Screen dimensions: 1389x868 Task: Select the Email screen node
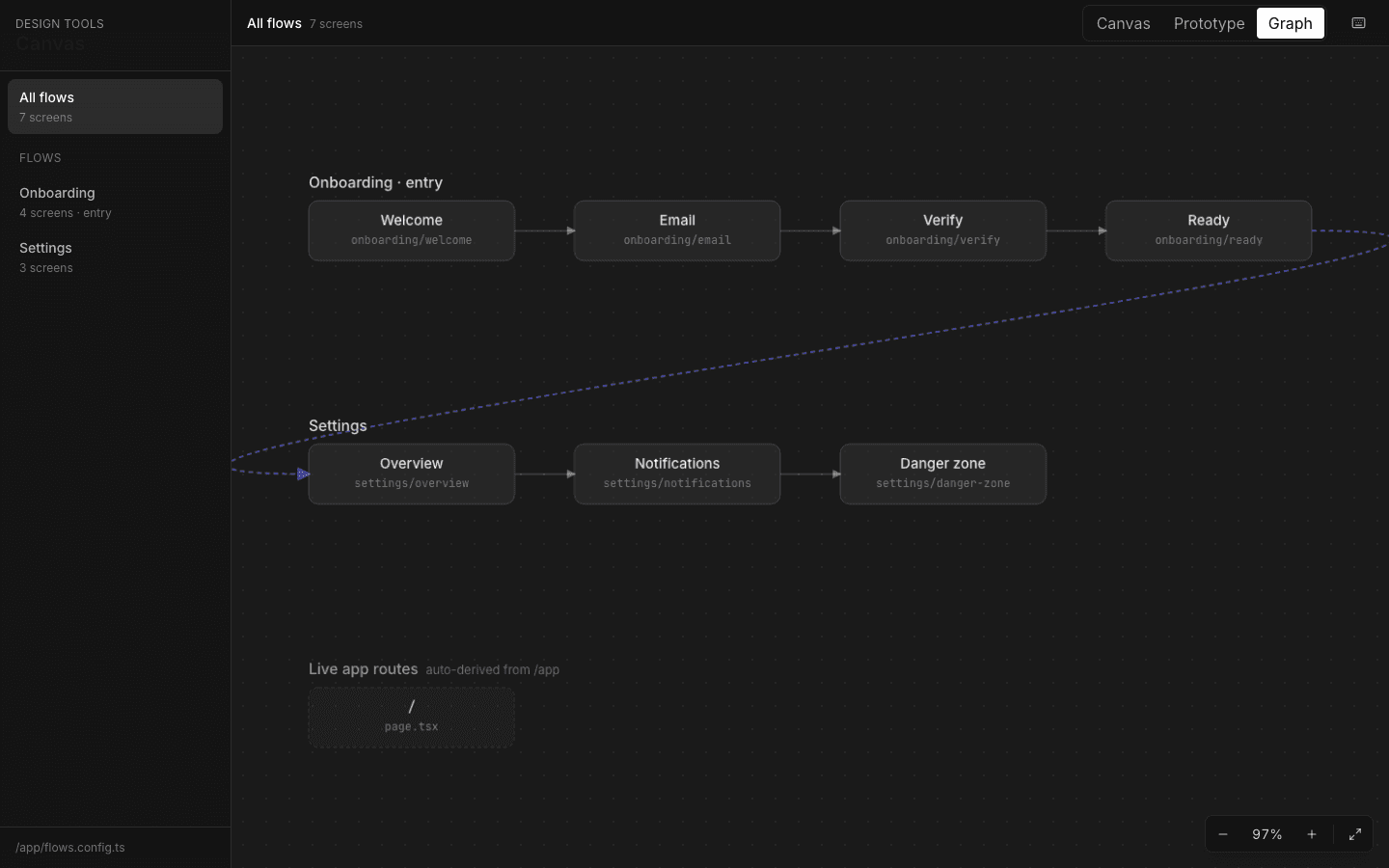pos(677,231)
